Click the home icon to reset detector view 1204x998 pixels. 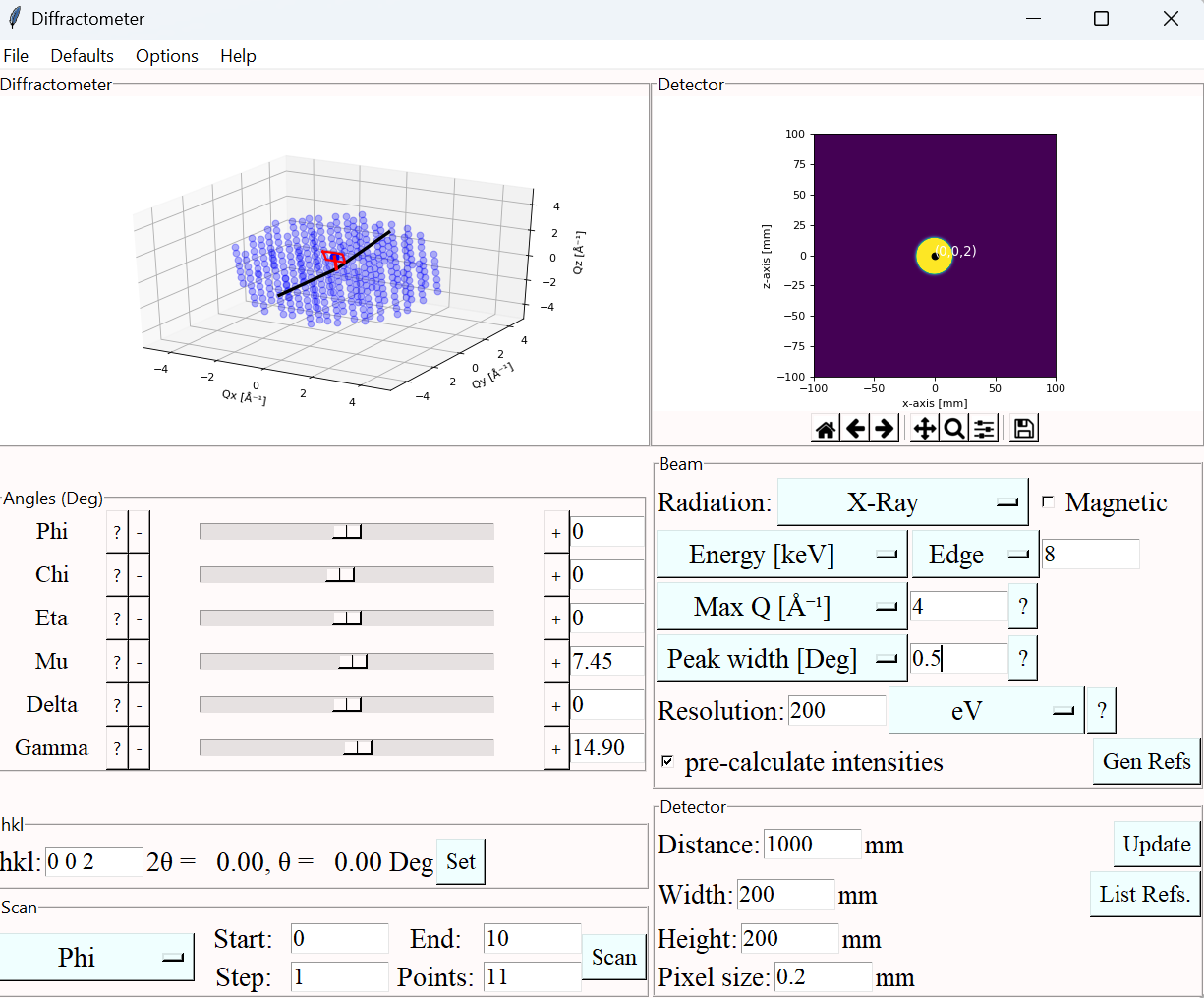click(x=826, y=428)
